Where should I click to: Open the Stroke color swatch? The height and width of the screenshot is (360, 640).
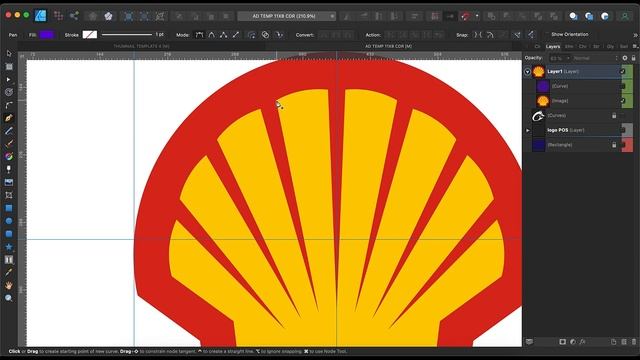(90, 35)
